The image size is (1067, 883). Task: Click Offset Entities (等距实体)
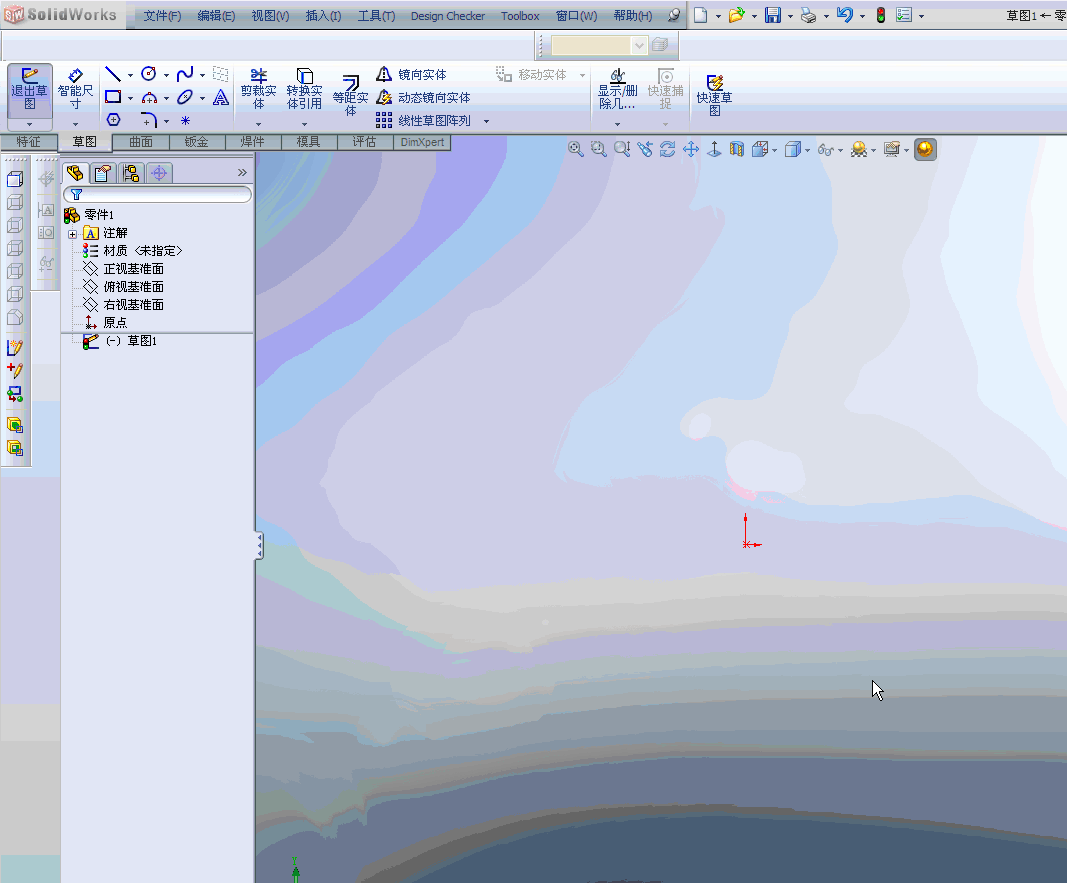[x=350, y=95]
